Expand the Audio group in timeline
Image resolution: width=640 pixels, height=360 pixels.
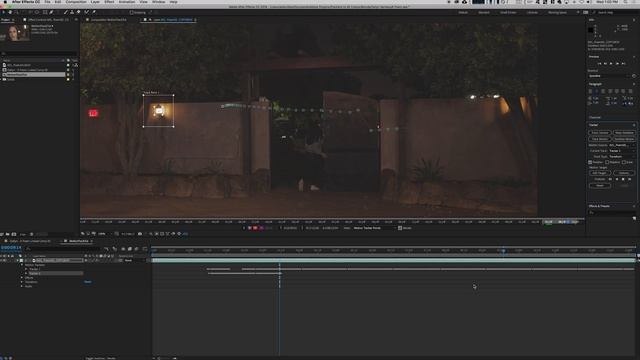point(22,286)
